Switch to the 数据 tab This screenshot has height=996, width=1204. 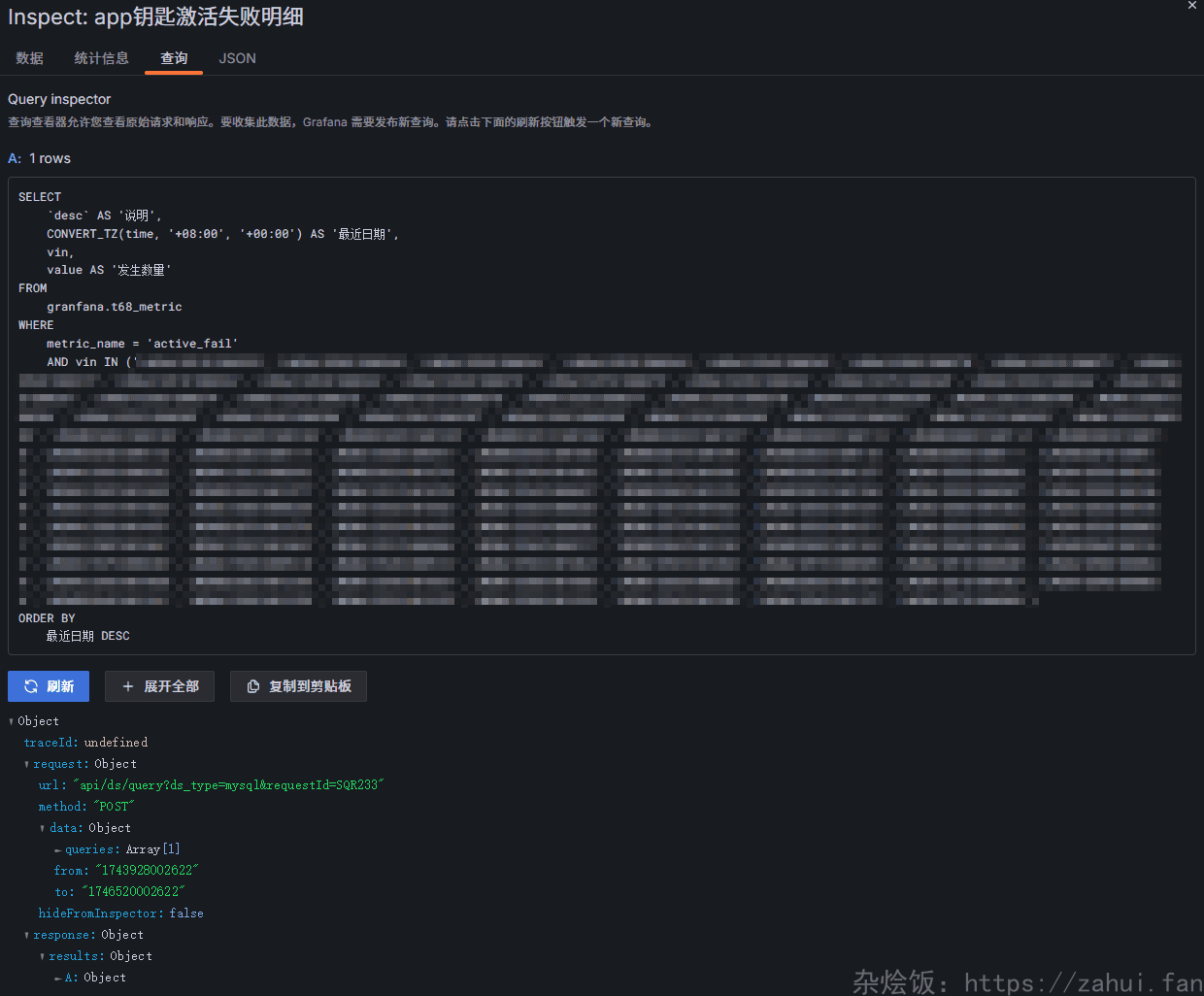pyautogui.click(x=29, y=58)
